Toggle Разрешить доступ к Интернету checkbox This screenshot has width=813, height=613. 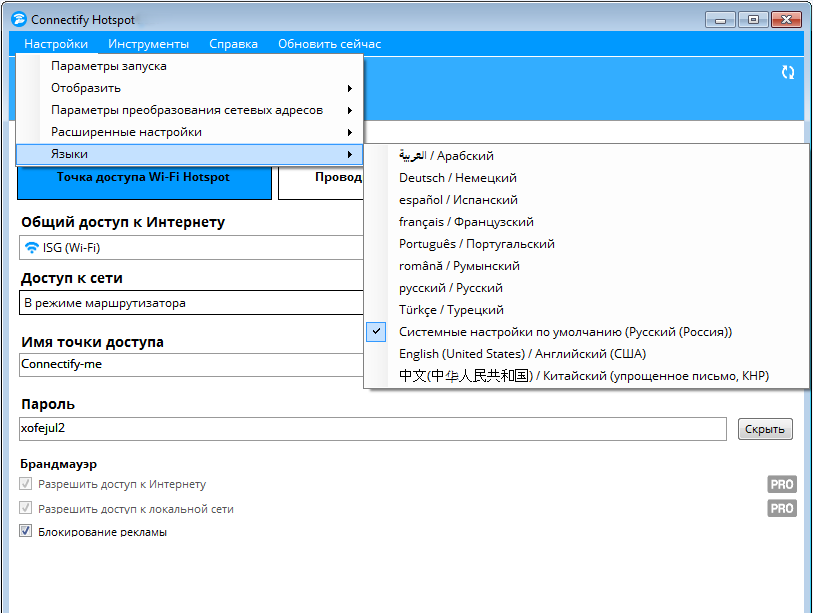tap(26, 484)
